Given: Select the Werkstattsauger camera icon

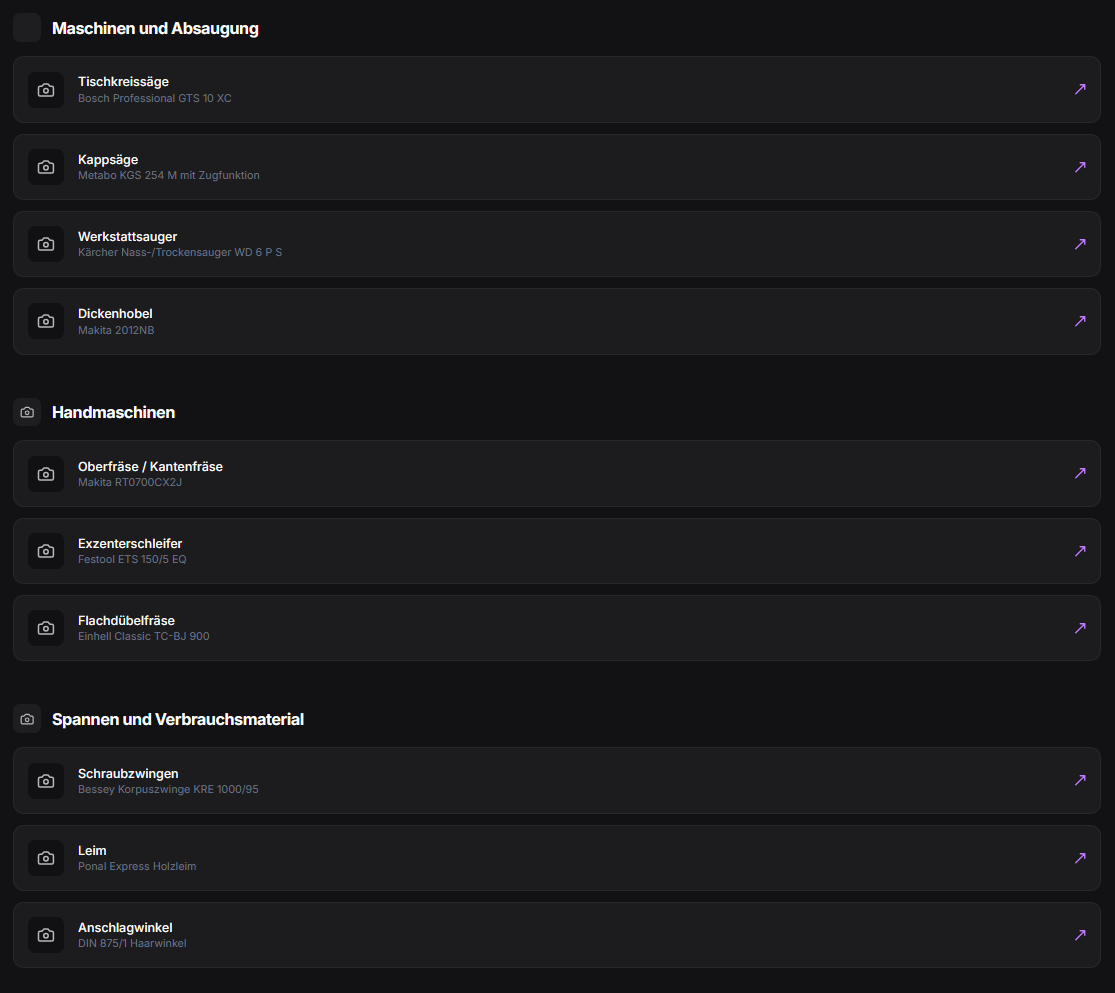Looking at the screenshot, I should (46, 244).
